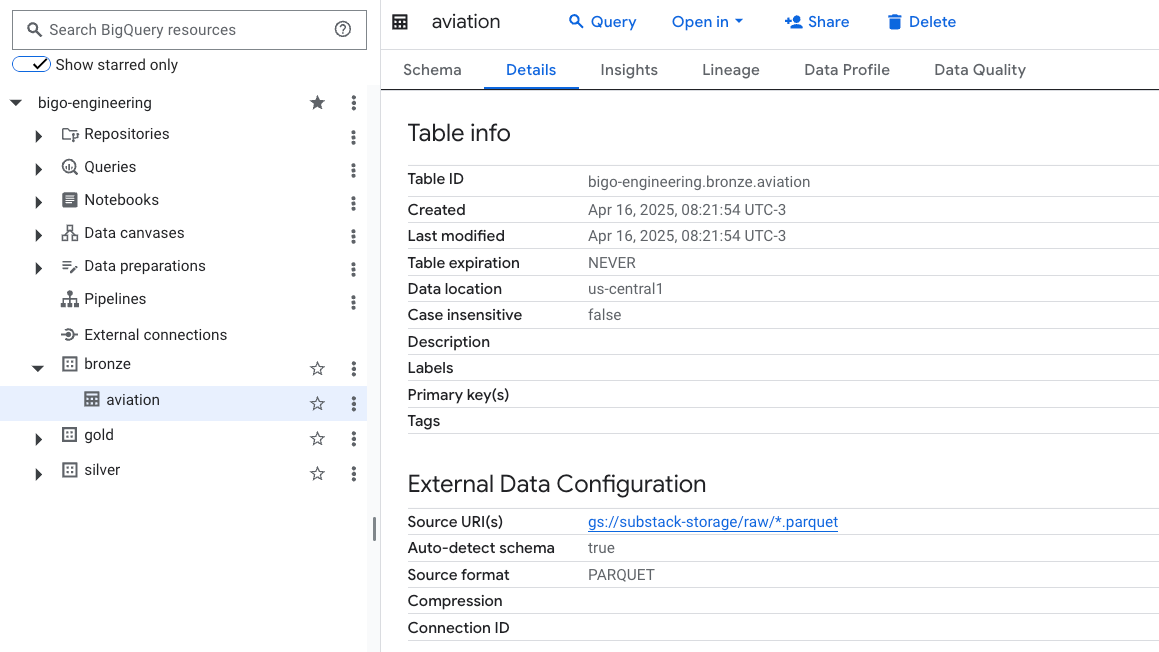1159x652 pixels.
Task: Open the Data Quality tab
Action: point(980,70)
